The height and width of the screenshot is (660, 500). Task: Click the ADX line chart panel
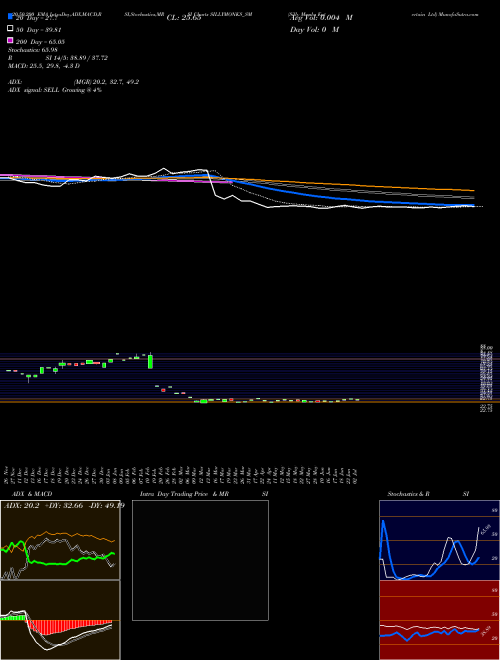click(60, 540)
